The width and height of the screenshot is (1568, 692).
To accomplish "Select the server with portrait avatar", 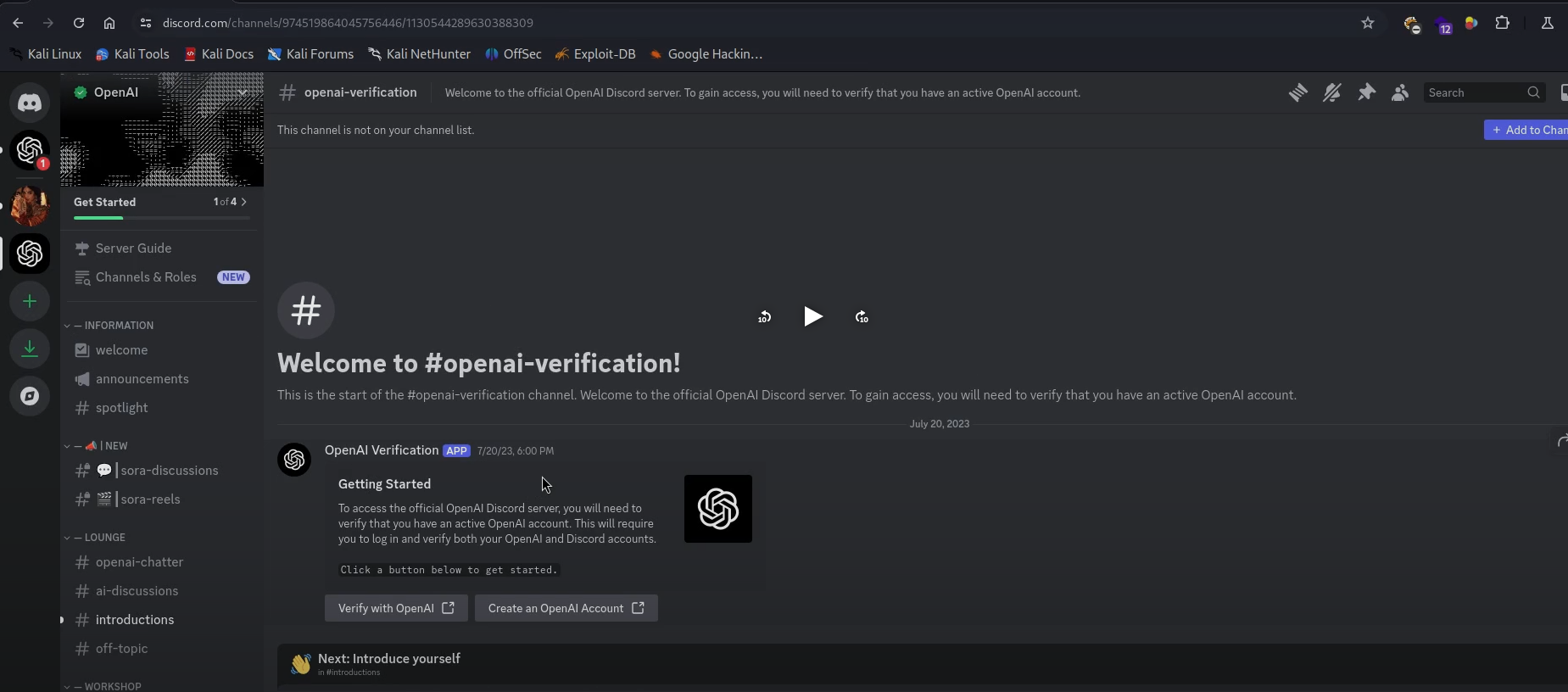I will (x=30, y=206).
